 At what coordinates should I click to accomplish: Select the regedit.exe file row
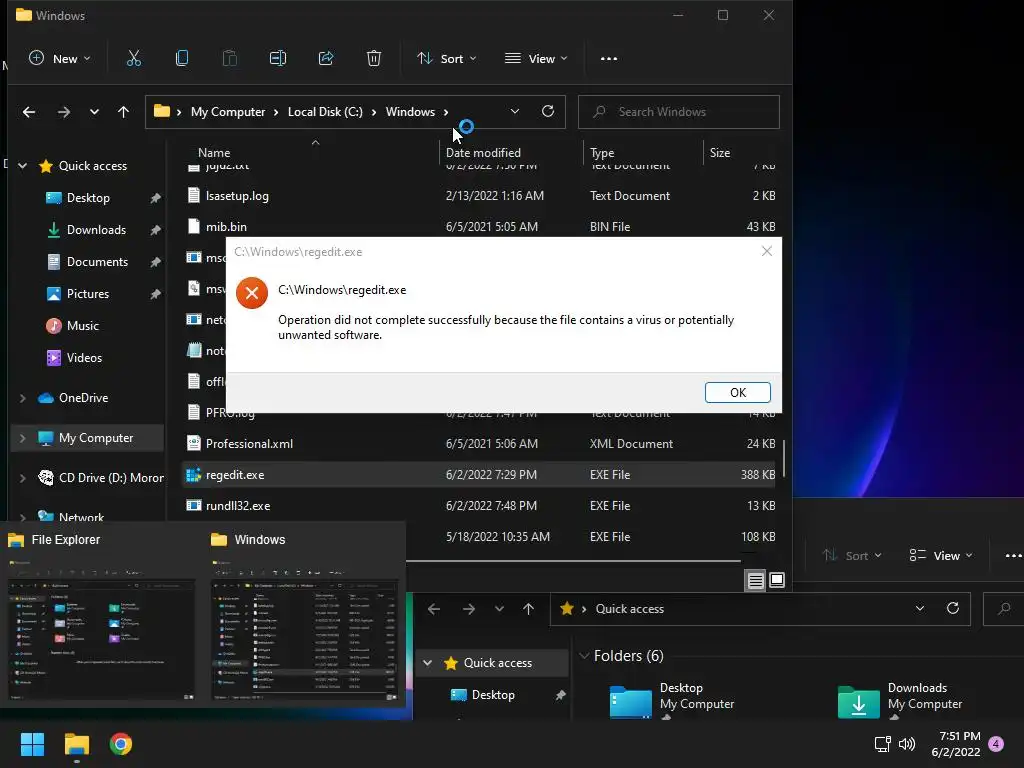[x=480, y=475]
